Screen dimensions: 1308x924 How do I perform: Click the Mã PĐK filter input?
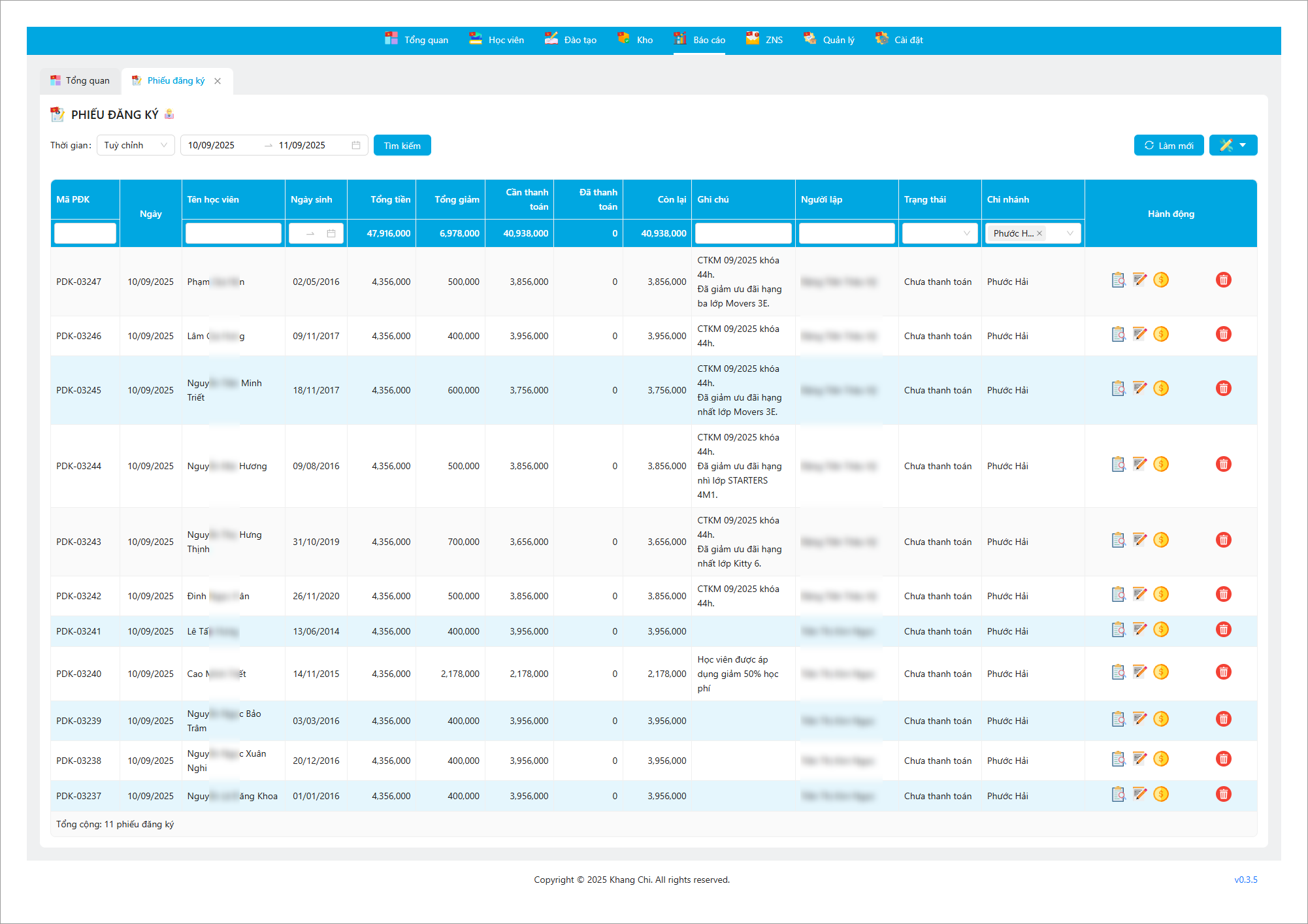85,233
